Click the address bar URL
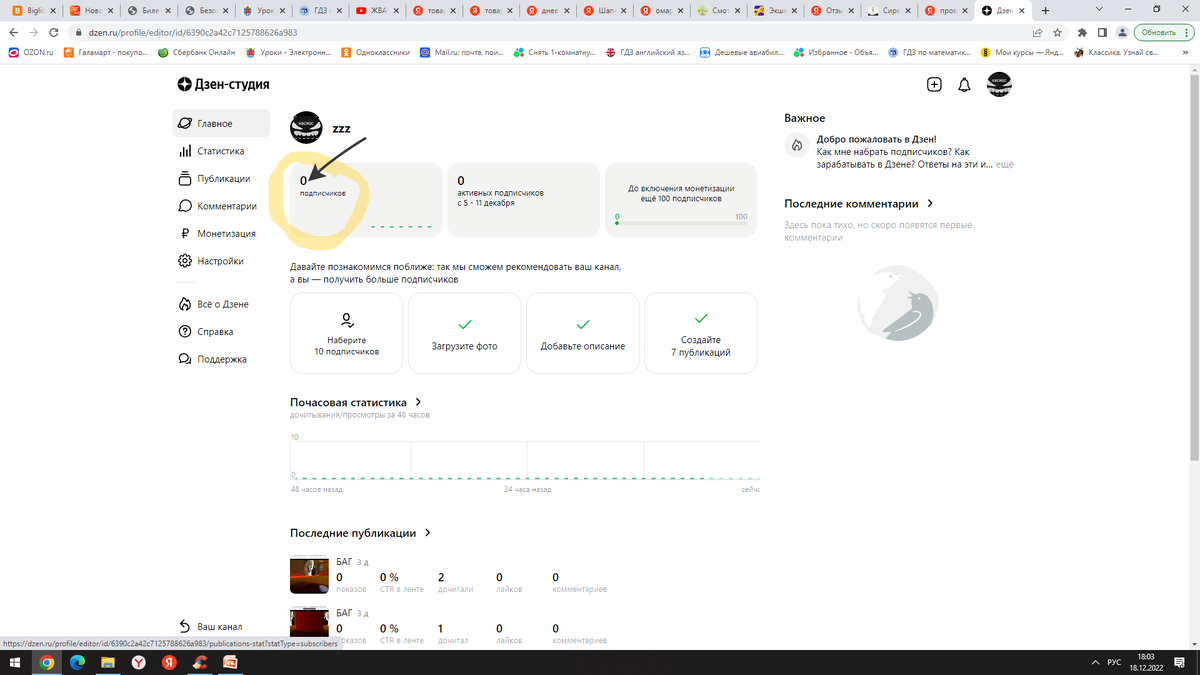The height and width of the screenshot is (675, 1200). (x=193, y=32)
